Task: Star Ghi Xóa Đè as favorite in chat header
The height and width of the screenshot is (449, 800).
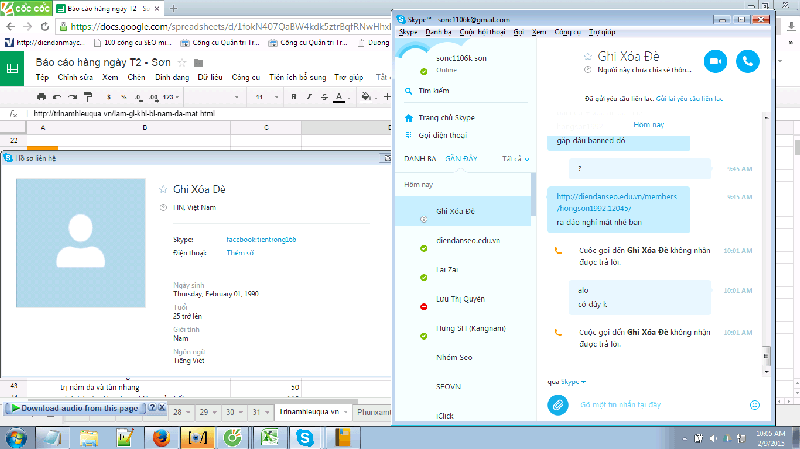Action: tap(588, 56)
